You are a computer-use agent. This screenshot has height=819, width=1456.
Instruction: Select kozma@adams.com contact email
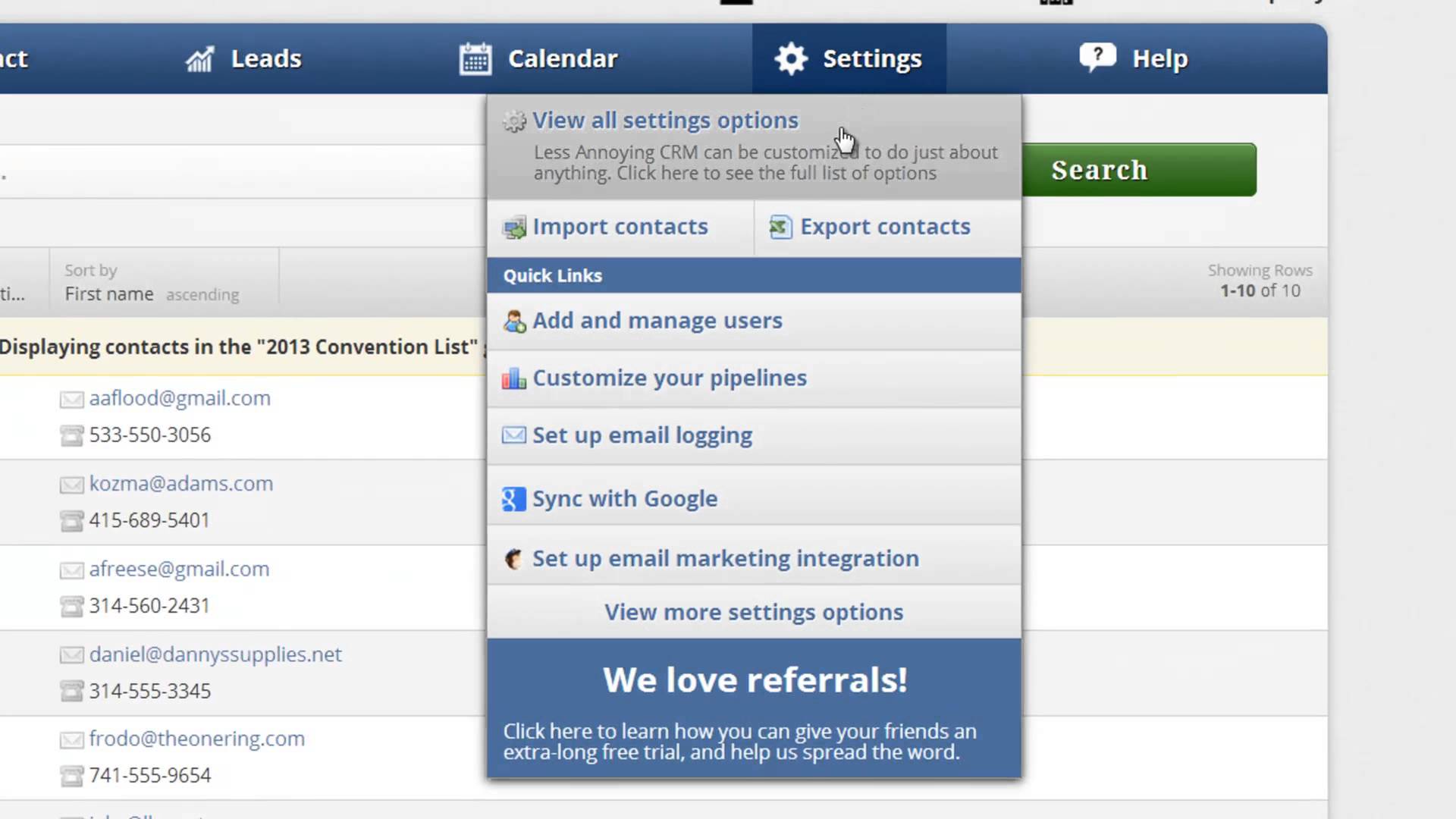[x=181, y=483]
